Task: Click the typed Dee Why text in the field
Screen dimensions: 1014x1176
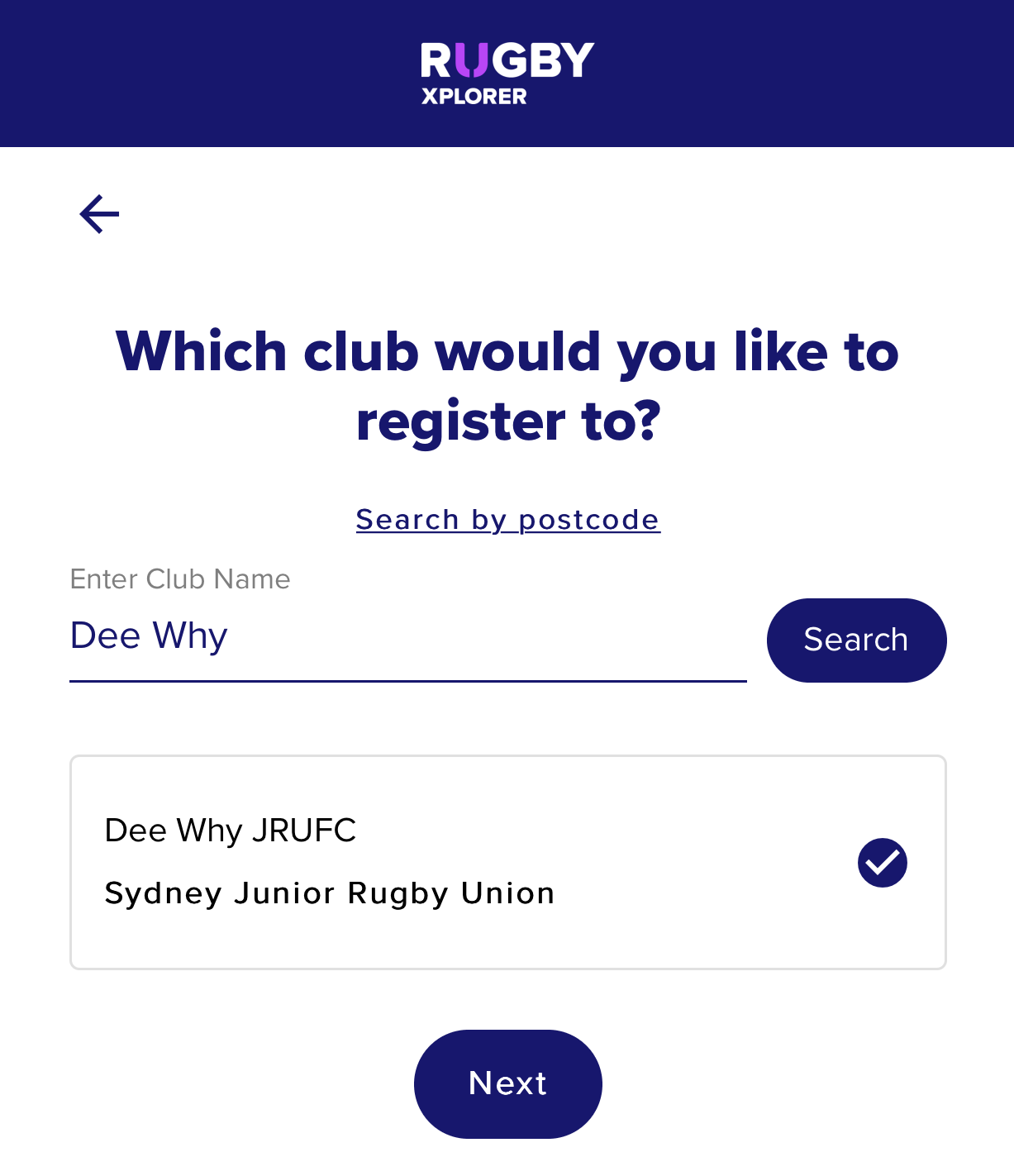Action: click(x=149, y=636)
